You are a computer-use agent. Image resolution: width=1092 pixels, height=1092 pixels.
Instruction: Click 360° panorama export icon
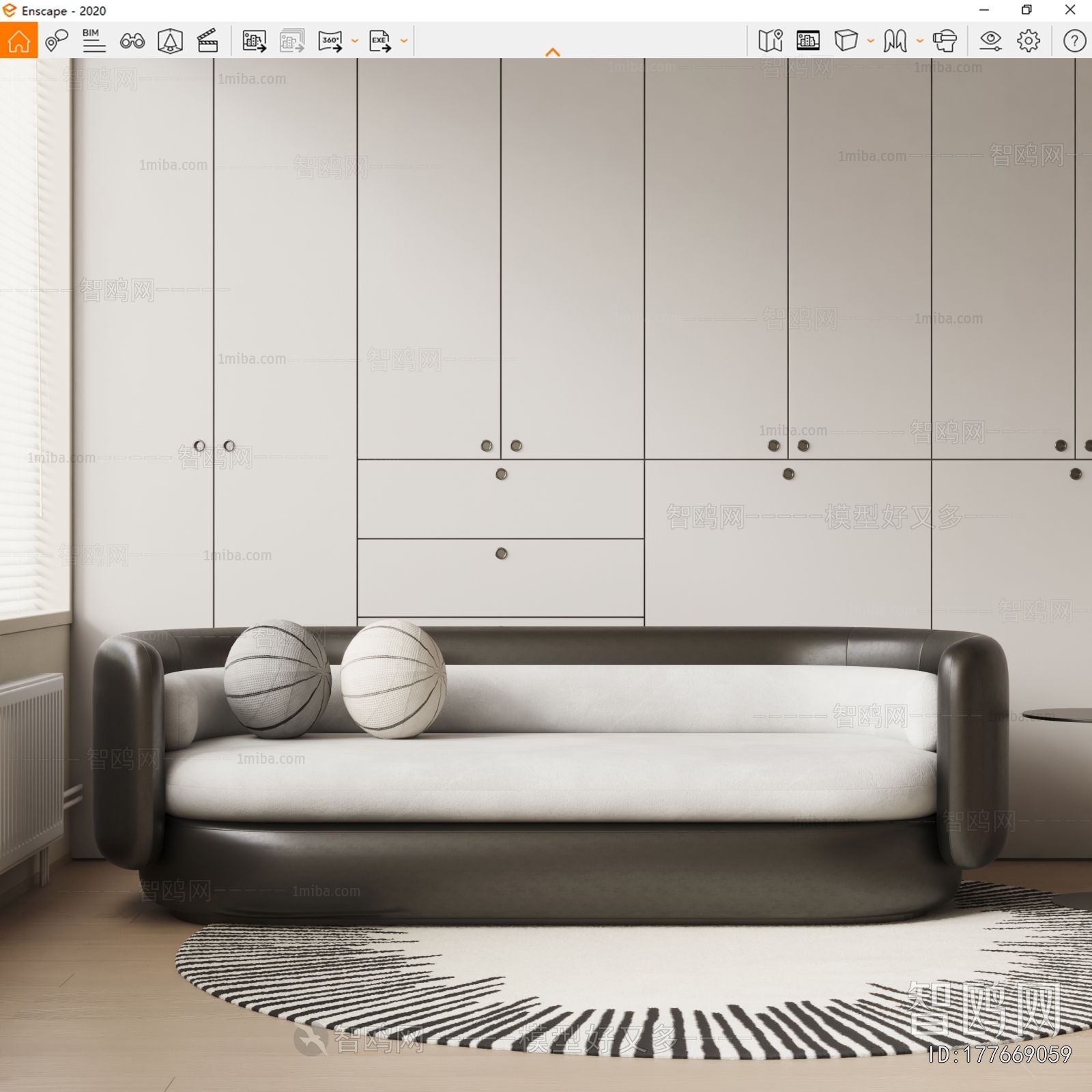[x=331, y=41]
